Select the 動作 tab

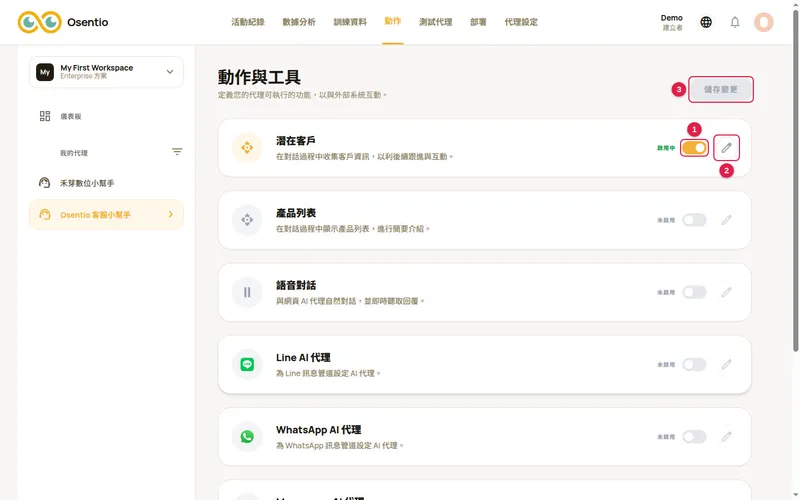[x=392, y=21]
